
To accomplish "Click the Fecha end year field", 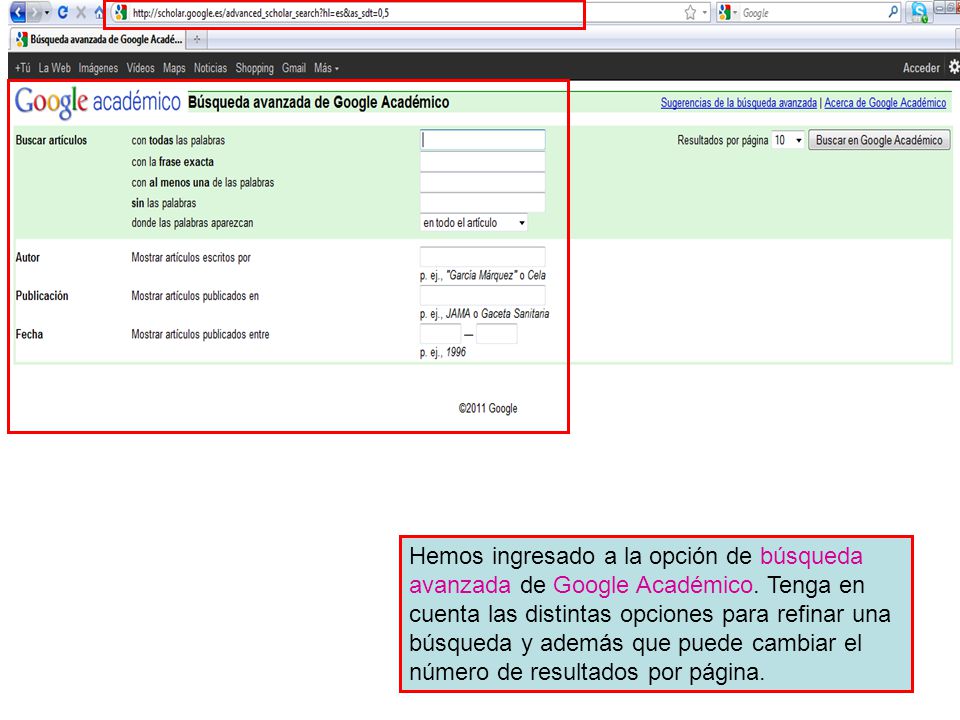I will point(497,334).
